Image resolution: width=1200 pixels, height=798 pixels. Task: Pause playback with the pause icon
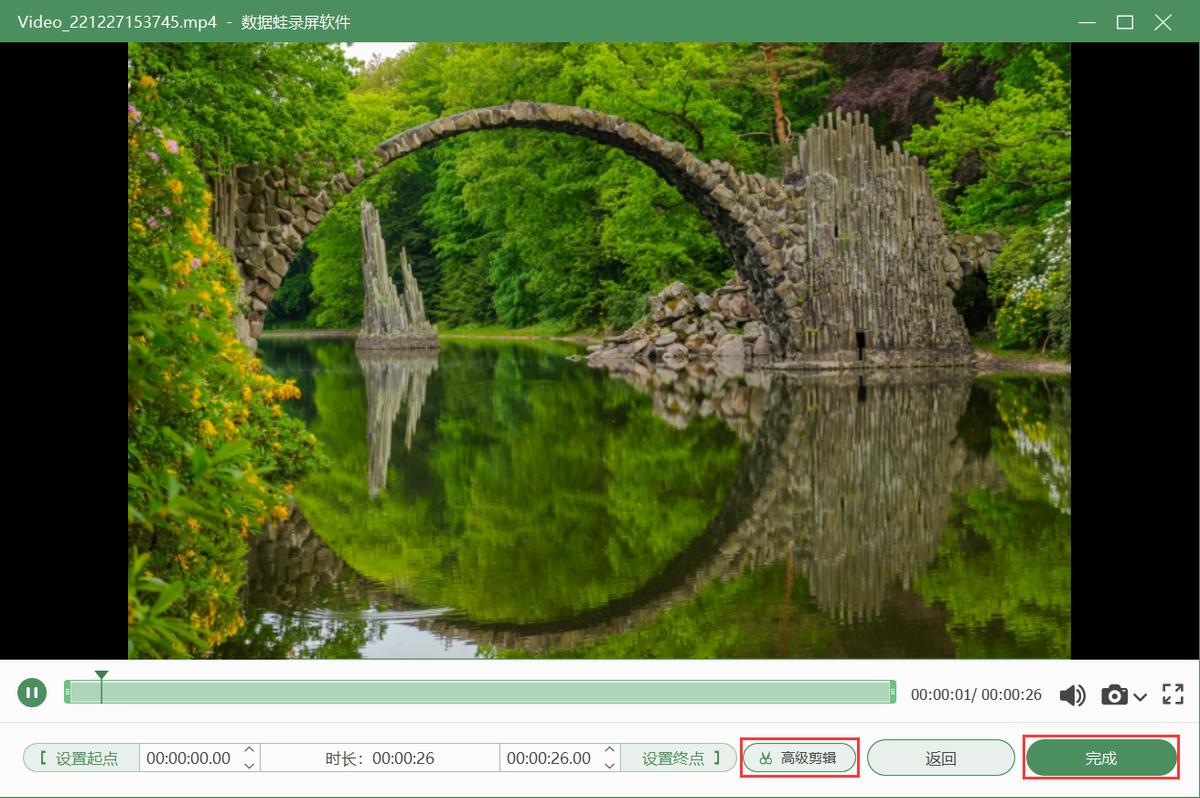point(32,692)
